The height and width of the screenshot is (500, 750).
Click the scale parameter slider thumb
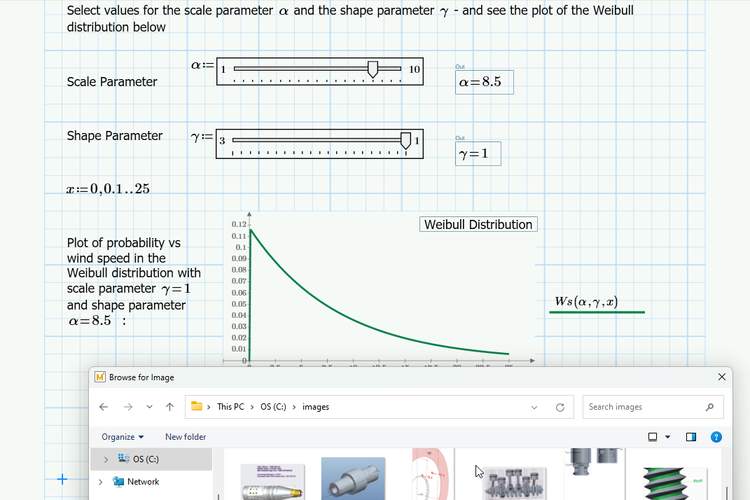[373, 68]
